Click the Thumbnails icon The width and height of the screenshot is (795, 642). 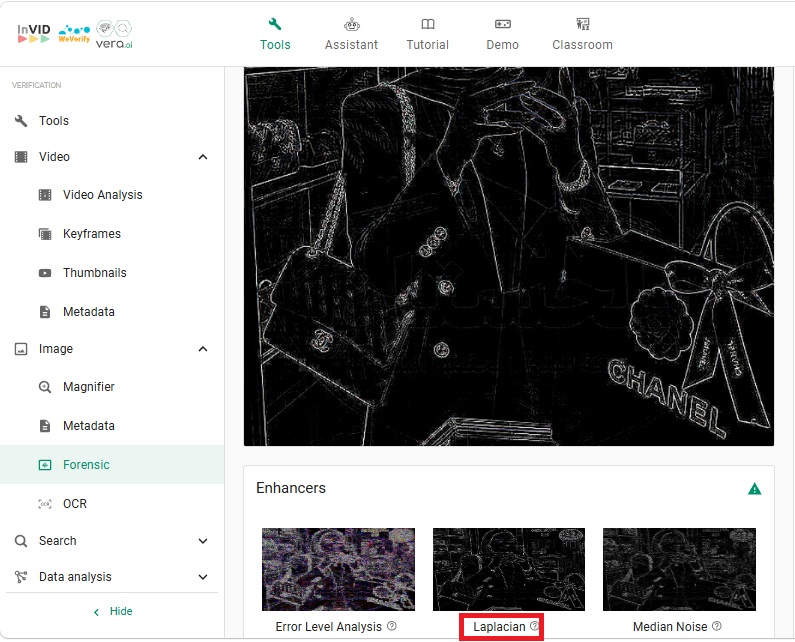(45, 273)
